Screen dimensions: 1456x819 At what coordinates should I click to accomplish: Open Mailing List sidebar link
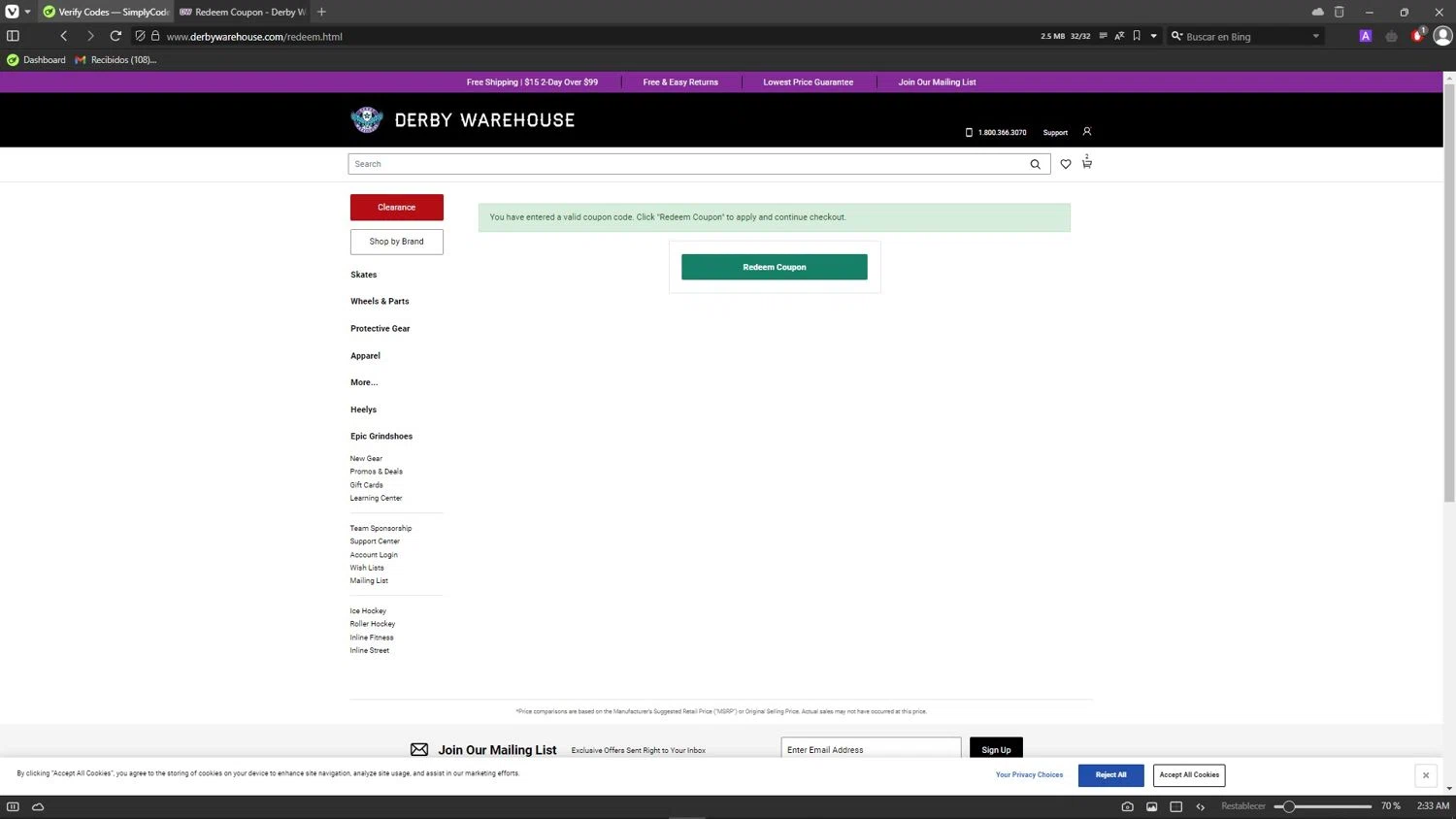(369, 580)
